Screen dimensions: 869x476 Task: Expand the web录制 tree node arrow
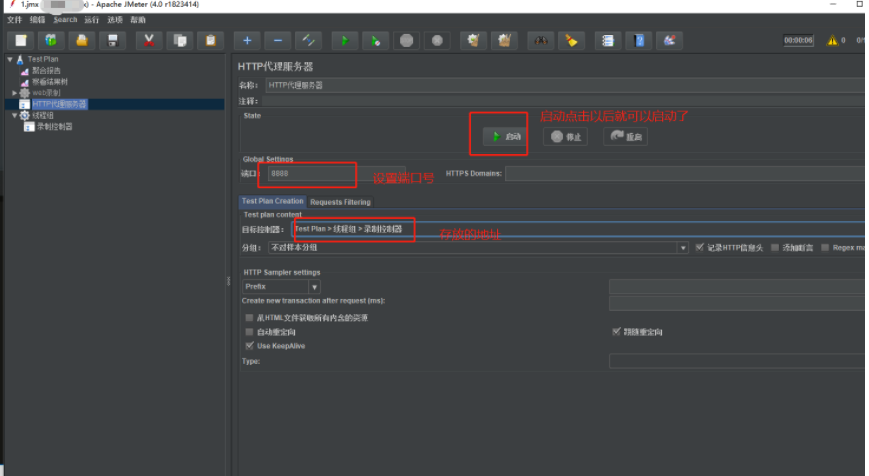(14, 93)
